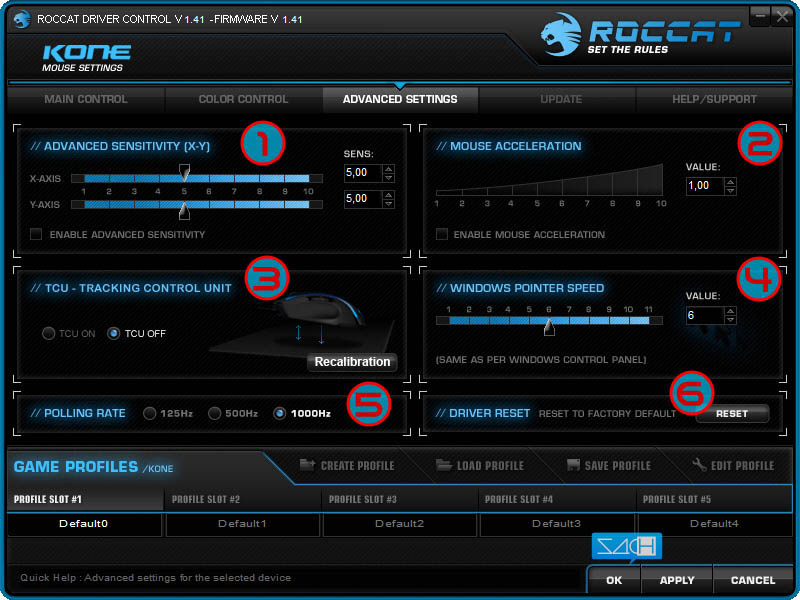Decrease X-axis sensitivity with down arrow
Image resolution: width=800 pixels, height=600 pixels.
tap(389, 178)
